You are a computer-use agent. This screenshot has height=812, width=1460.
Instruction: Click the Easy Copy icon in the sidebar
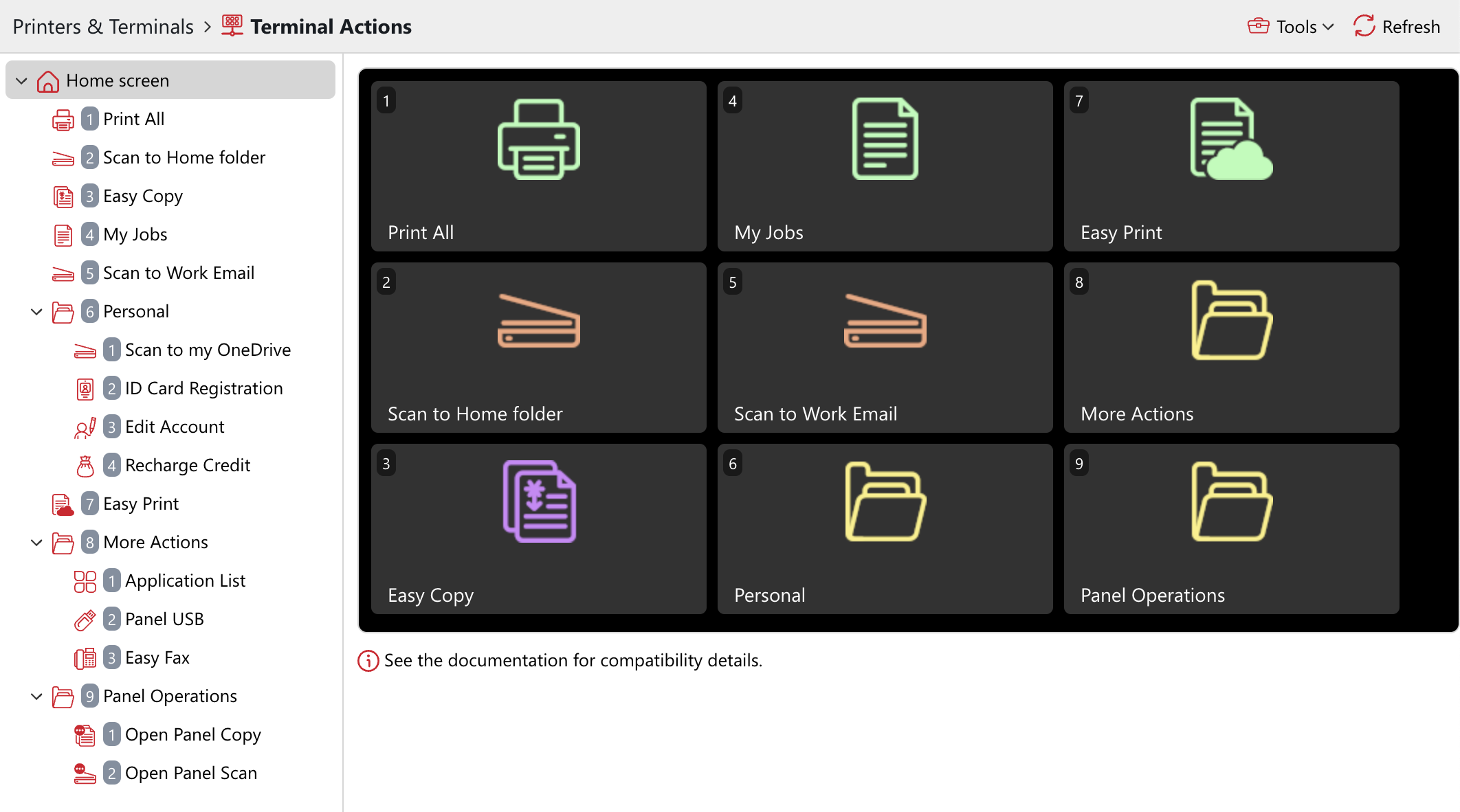pos(63,196)
